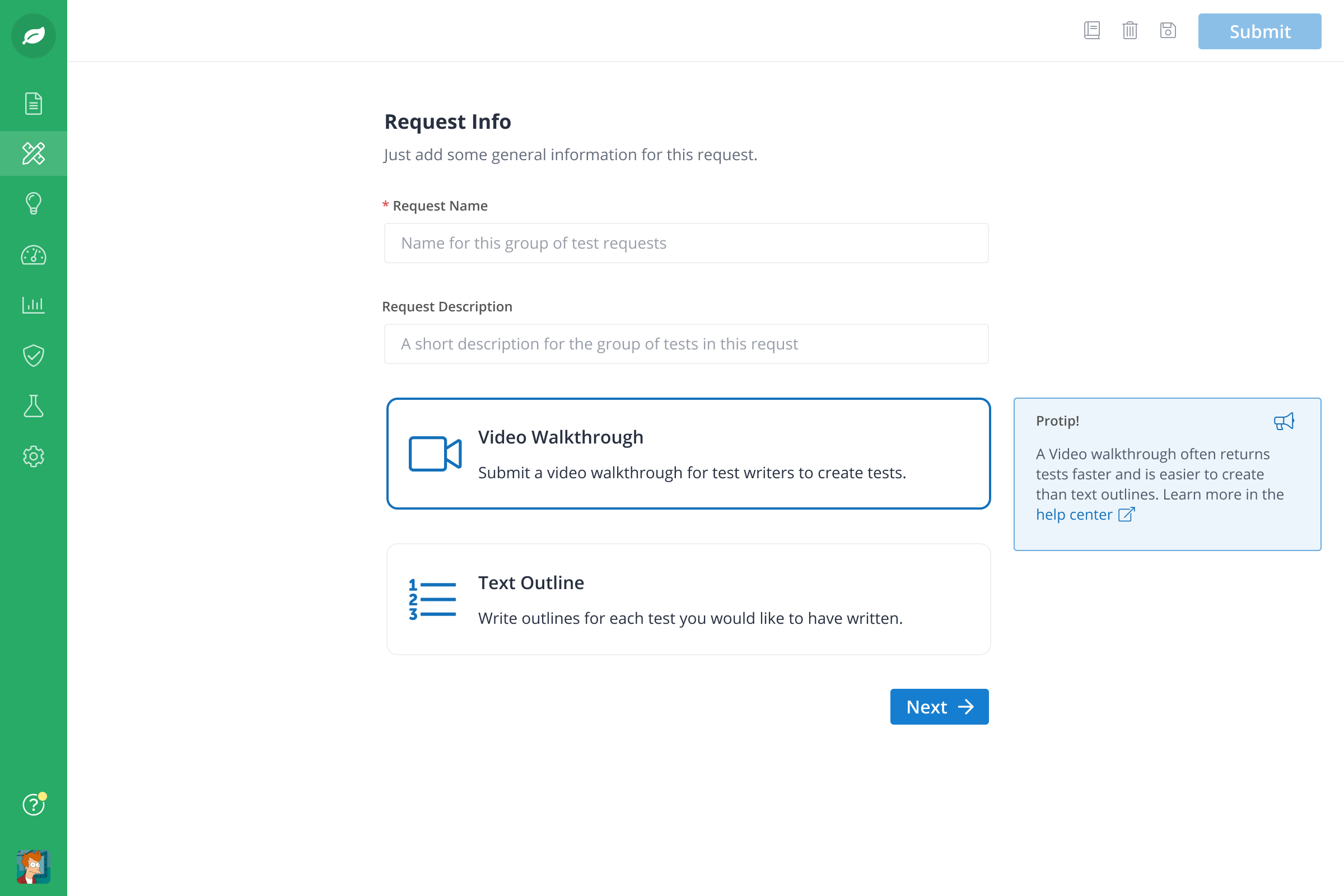The image size is (1344, 896).
Task: Open the laboratory/flask icon panel
Action: (x=33, y=406)
